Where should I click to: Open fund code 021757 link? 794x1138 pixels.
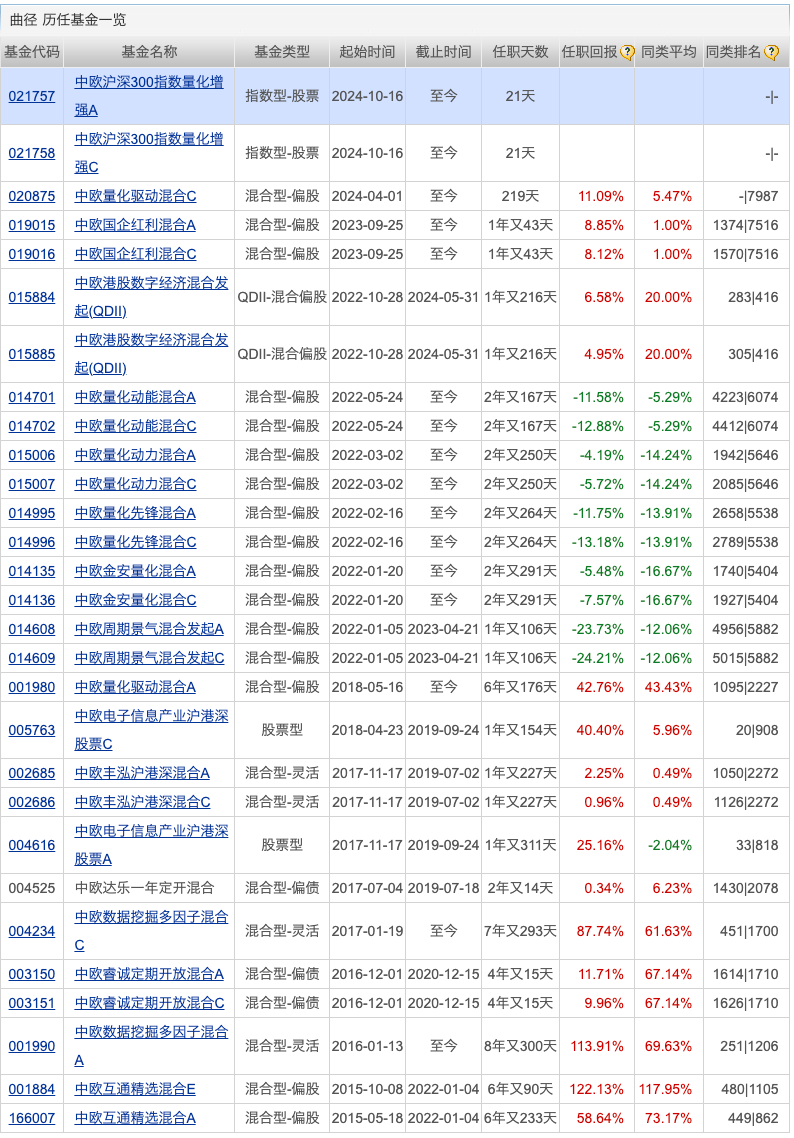(x=31, y=96)
